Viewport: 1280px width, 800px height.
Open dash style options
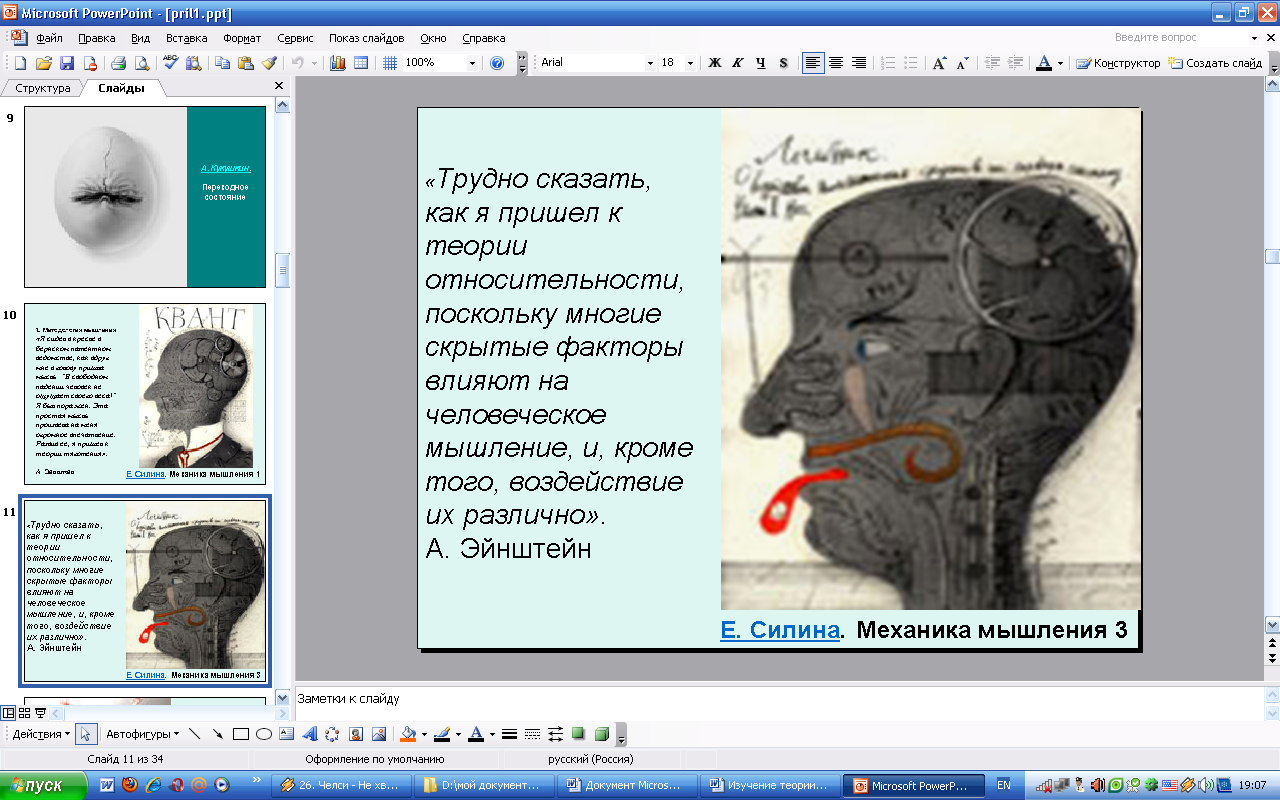click(532, 734)
